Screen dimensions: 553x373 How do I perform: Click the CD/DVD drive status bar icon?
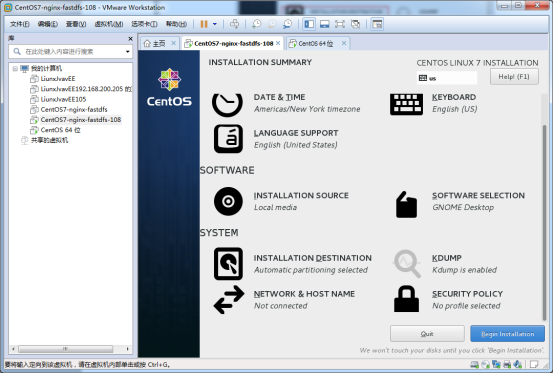(485, 365)
